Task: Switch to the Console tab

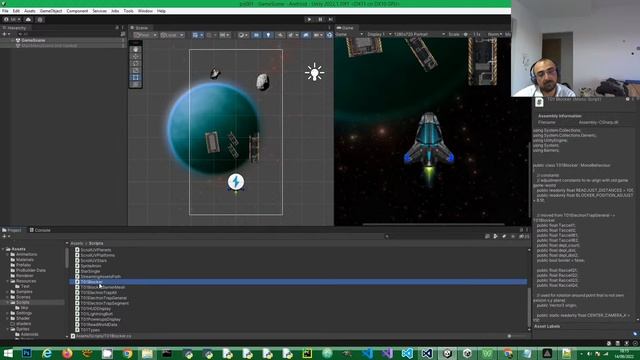Action: [40, 230]
